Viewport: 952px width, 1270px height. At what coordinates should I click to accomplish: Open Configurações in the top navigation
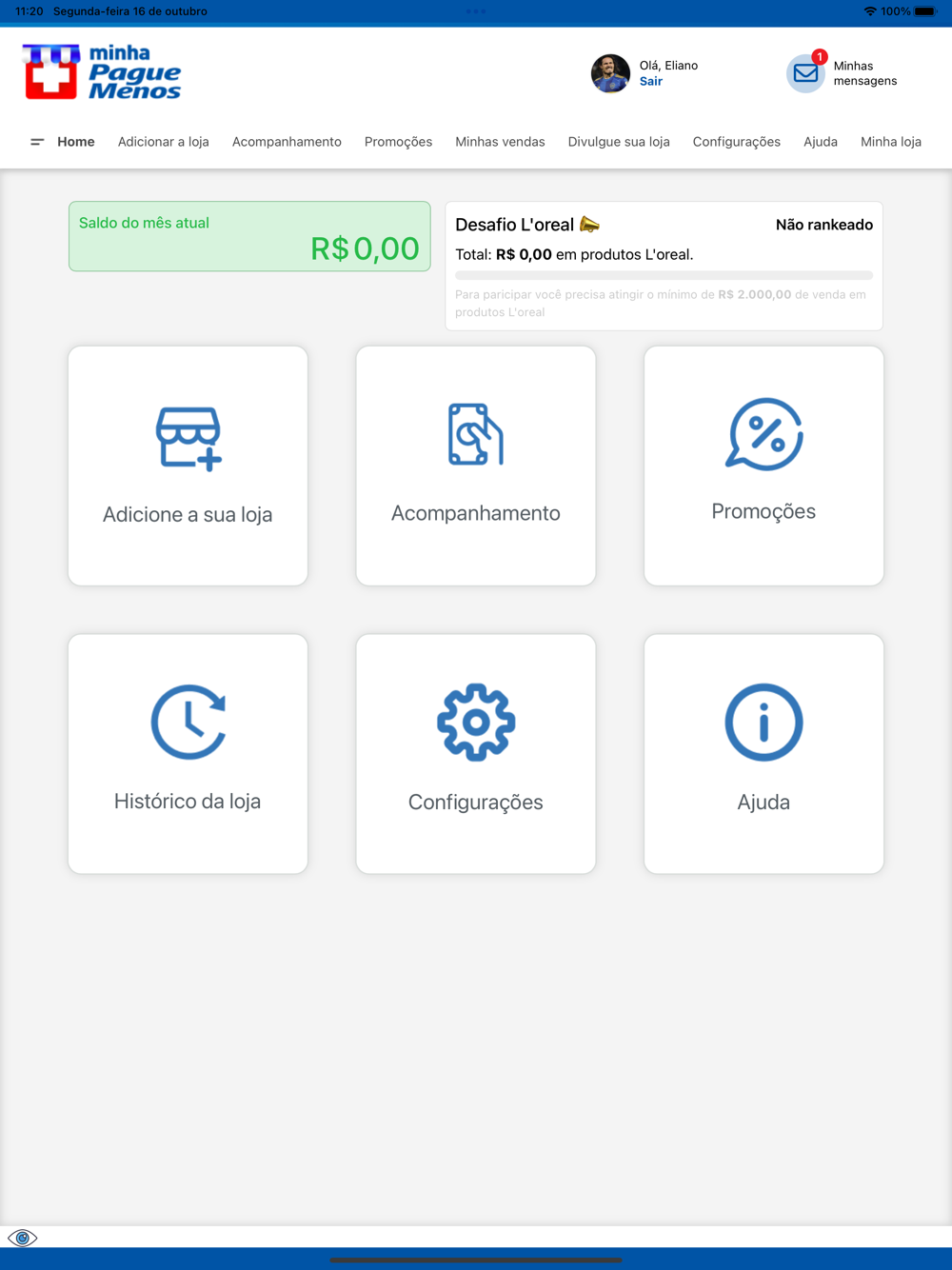click(x=737, y=142)
